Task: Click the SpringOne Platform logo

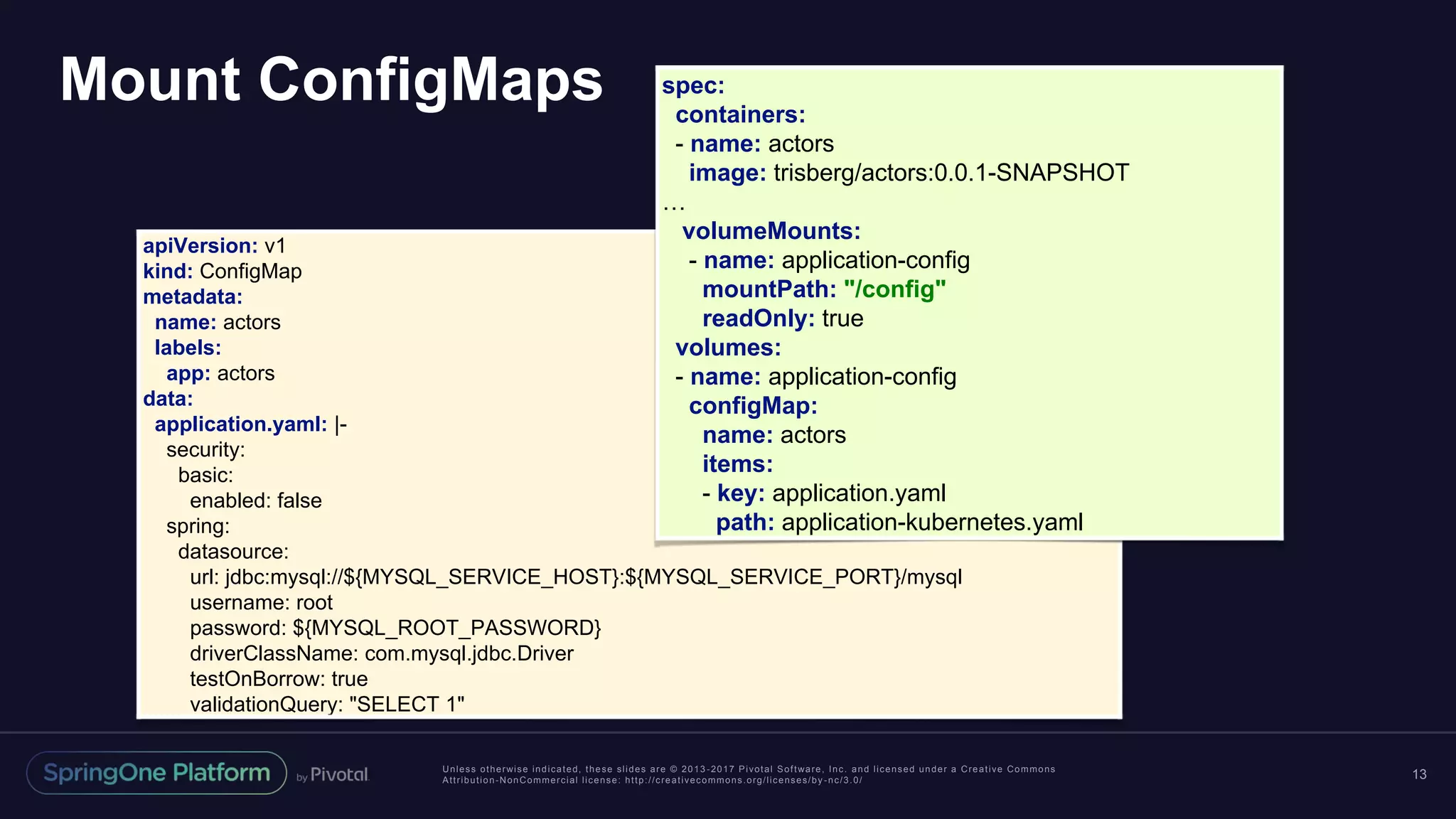Action: pyautogui.click(x=156, y=773)
